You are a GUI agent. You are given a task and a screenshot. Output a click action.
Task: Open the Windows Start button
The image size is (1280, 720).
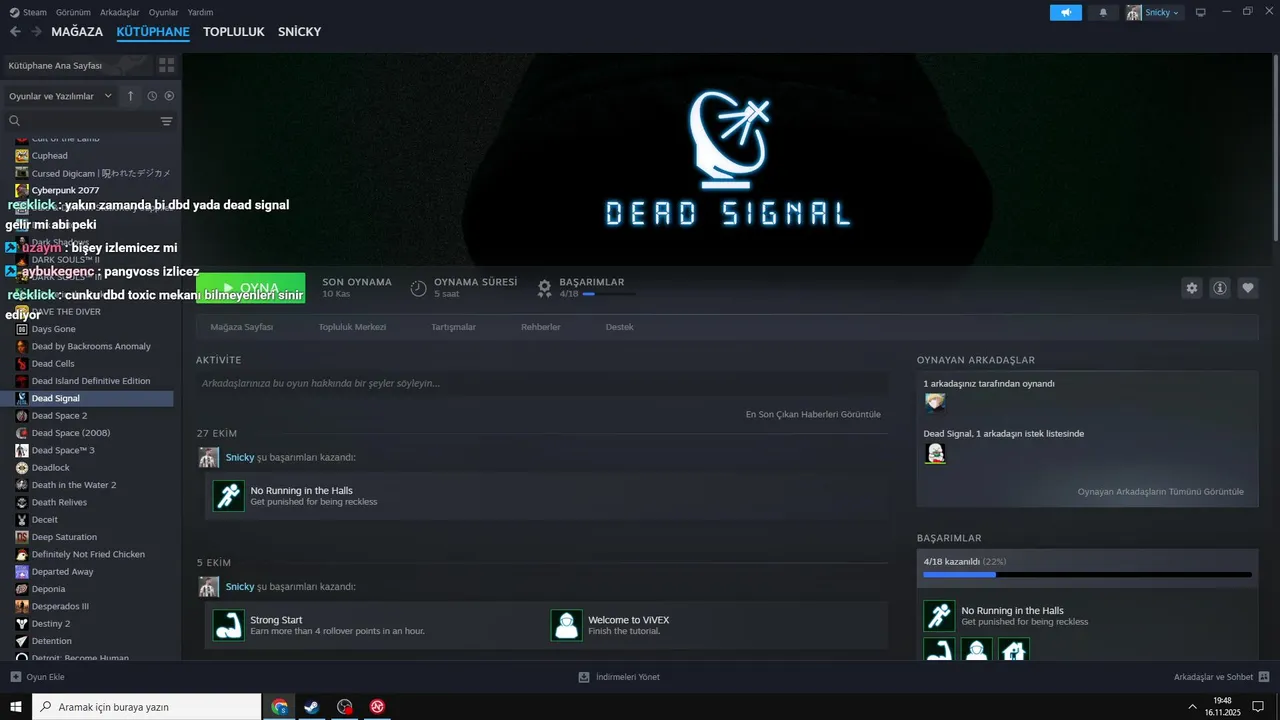(x=16, y=707)
